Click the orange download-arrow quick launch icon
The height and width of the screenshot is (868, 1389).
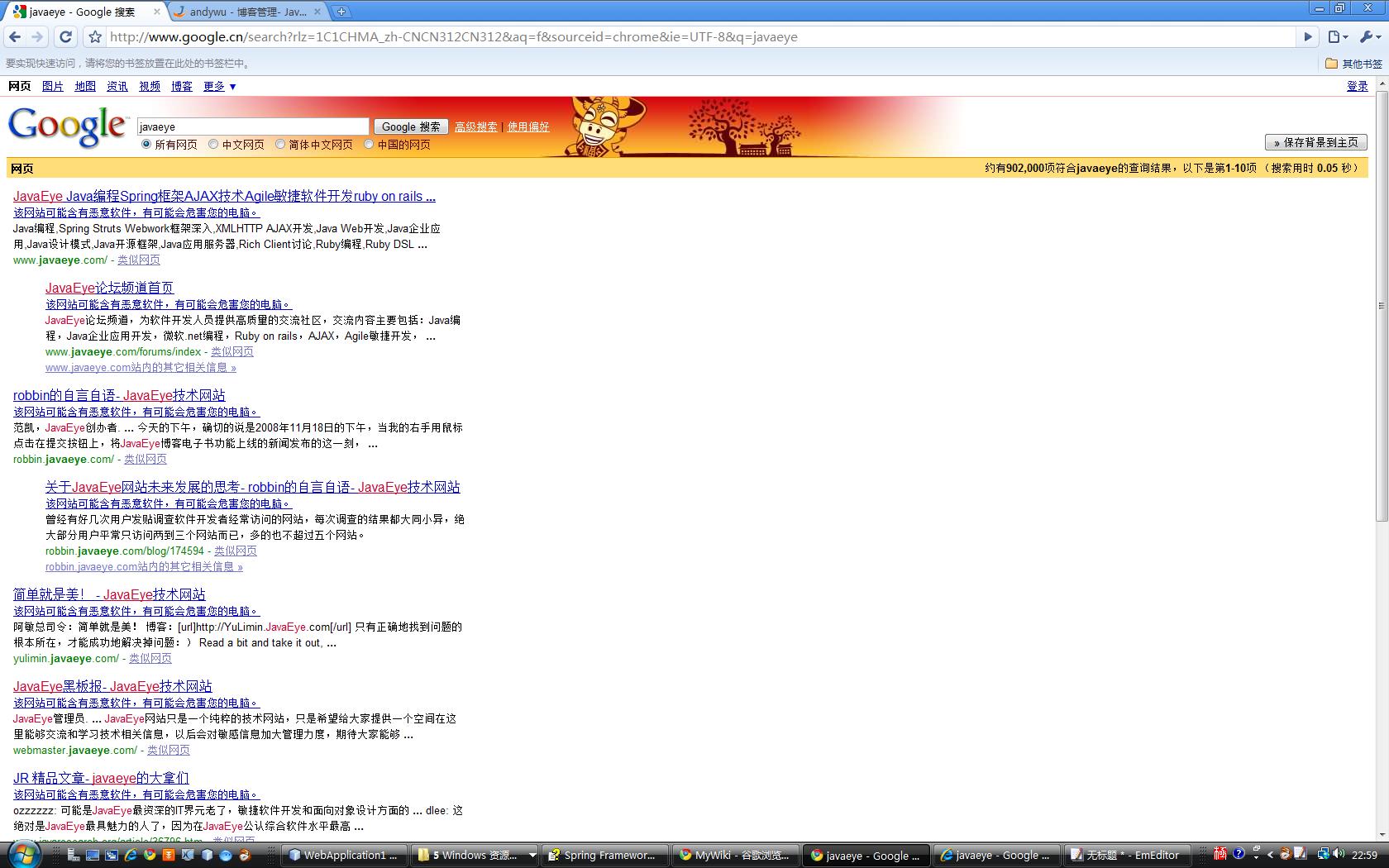tap(169, 855)
